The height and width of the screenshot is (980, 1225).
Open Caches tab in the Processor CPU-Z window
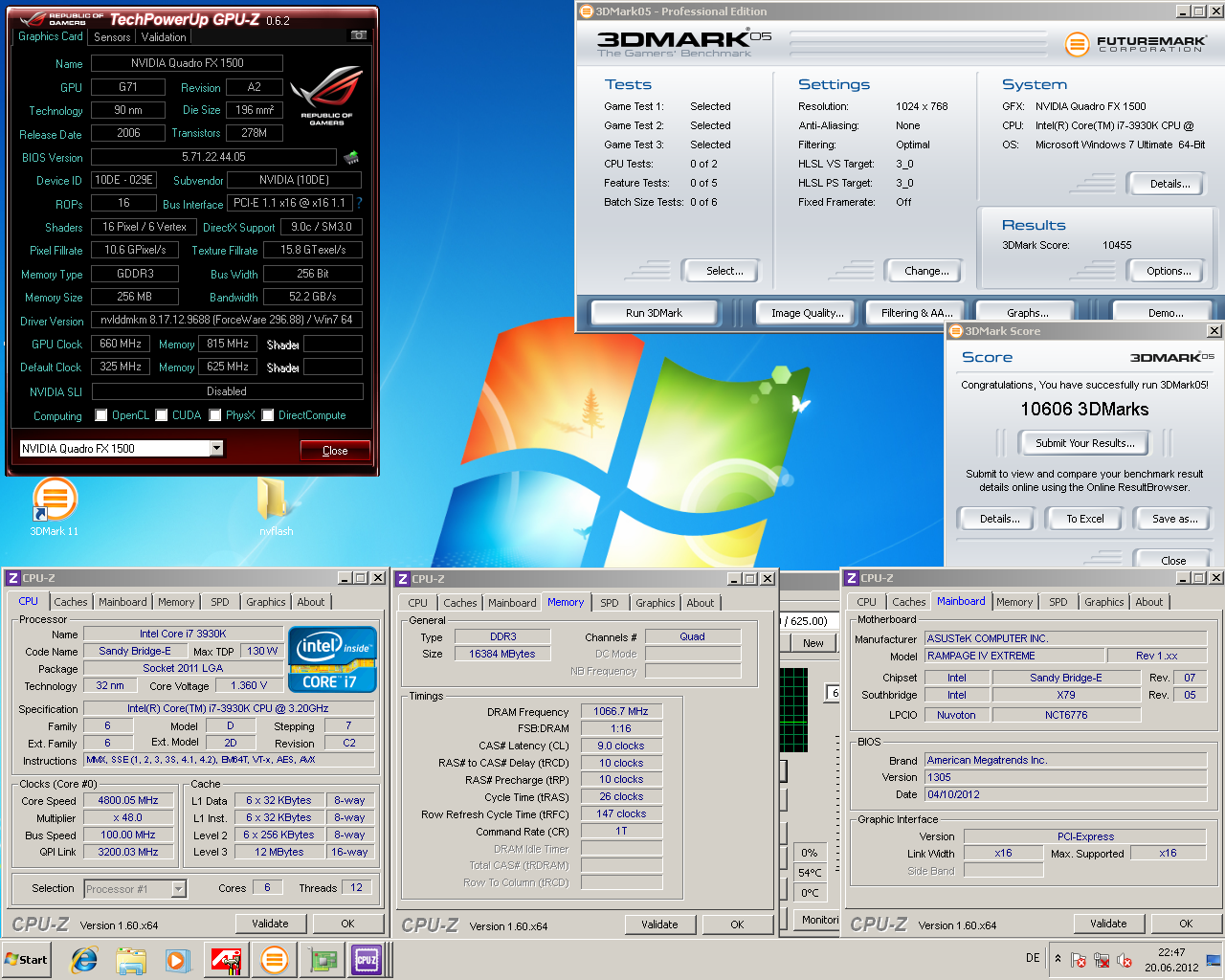click(71, 602)
